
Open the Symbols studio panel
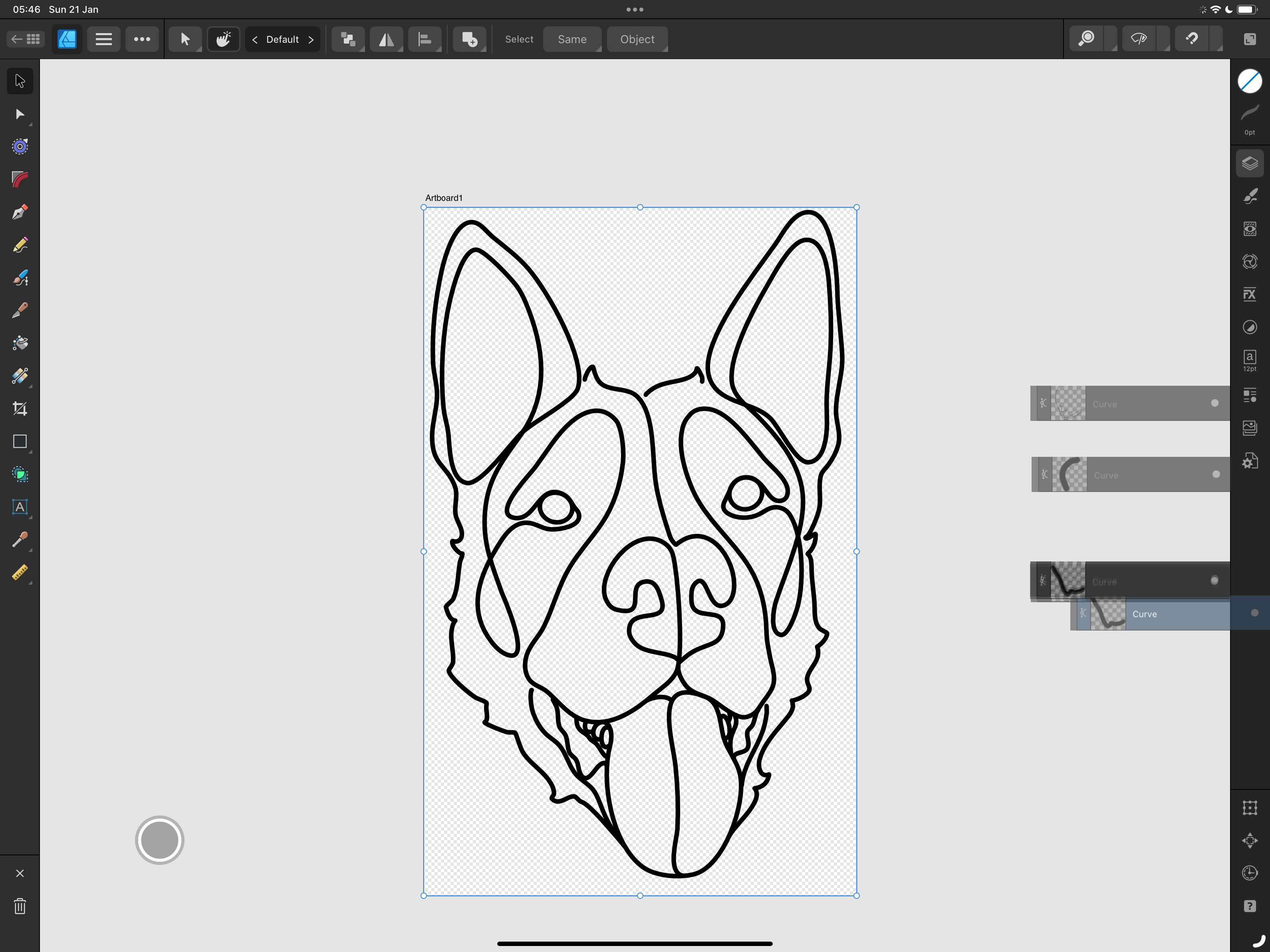[1250, 262]
